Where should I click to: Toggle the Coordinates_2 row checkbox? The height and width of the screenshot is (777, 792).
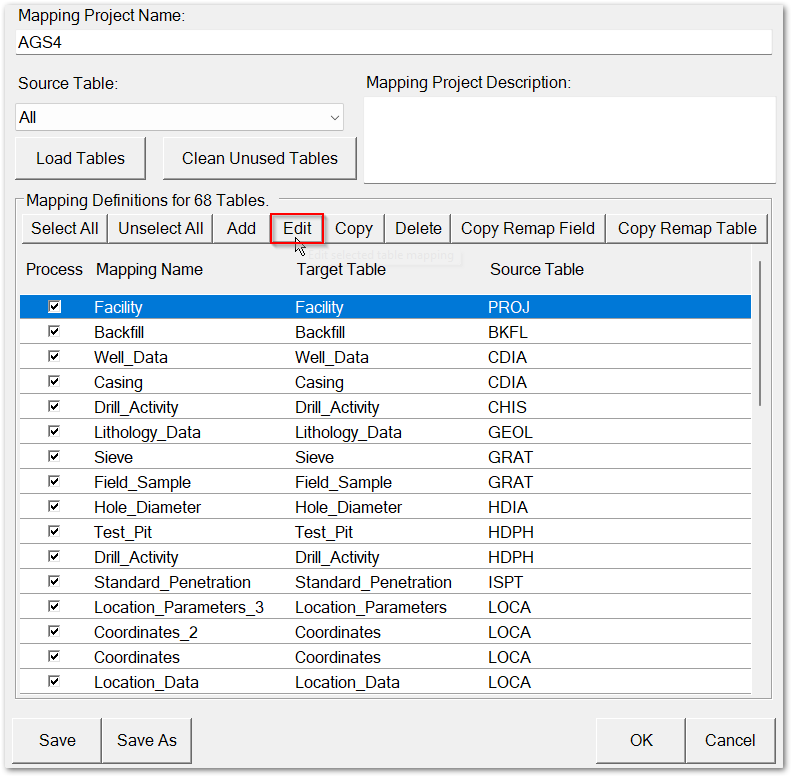pyautogui.click(x=54, y=632)
